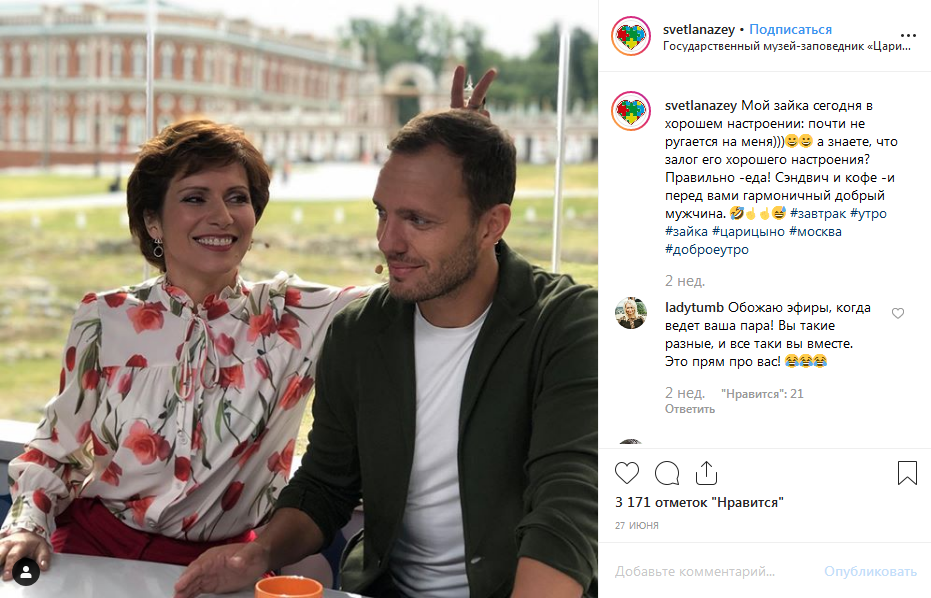
Task: Open svetlanazey avatar beside caption
Action: tap(631, 111)
